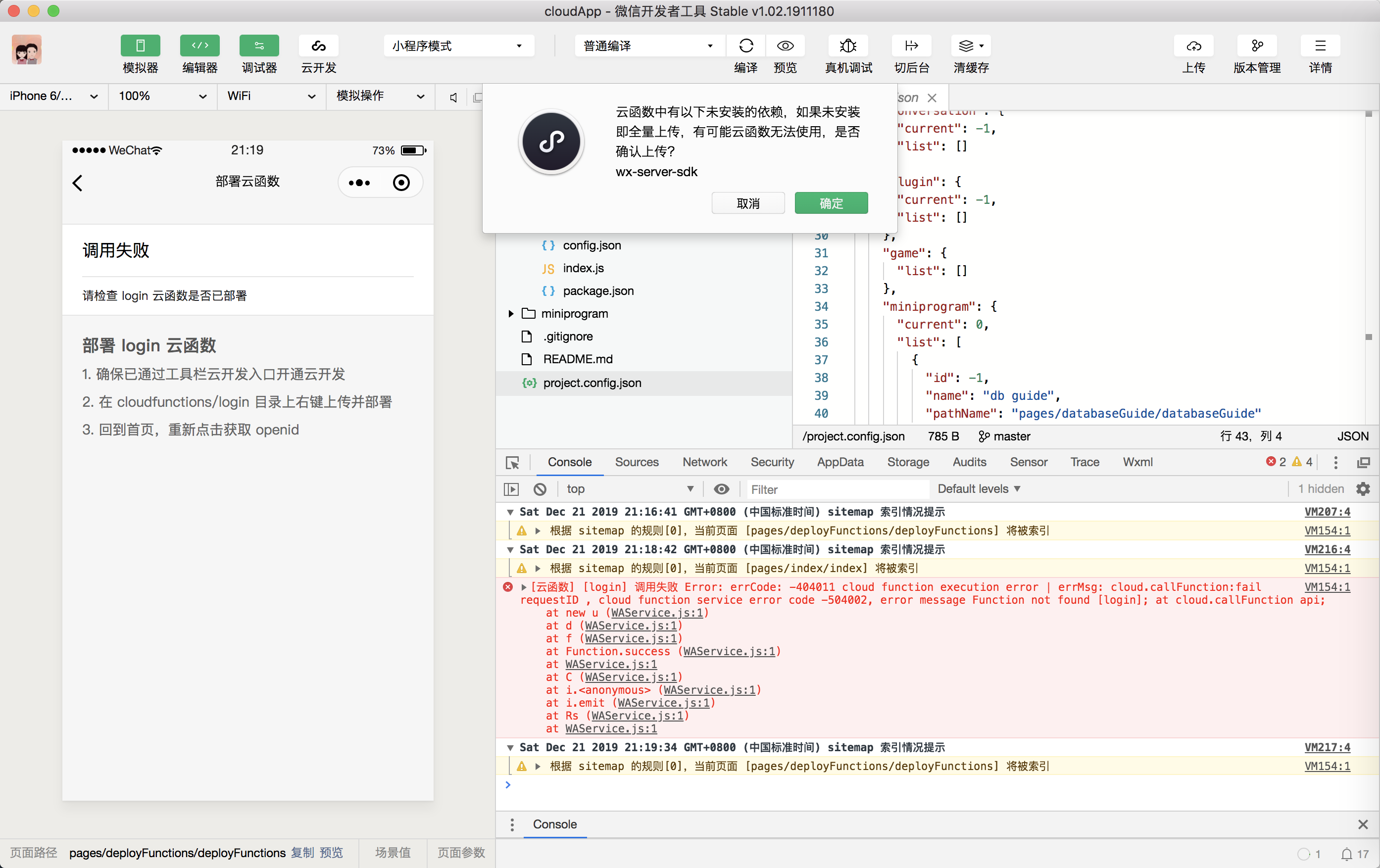Image resolution: width=1380 pixels, height=868 pixels.
Task: Click the circle close button in simulator capsule
Action: coord(401,183)
